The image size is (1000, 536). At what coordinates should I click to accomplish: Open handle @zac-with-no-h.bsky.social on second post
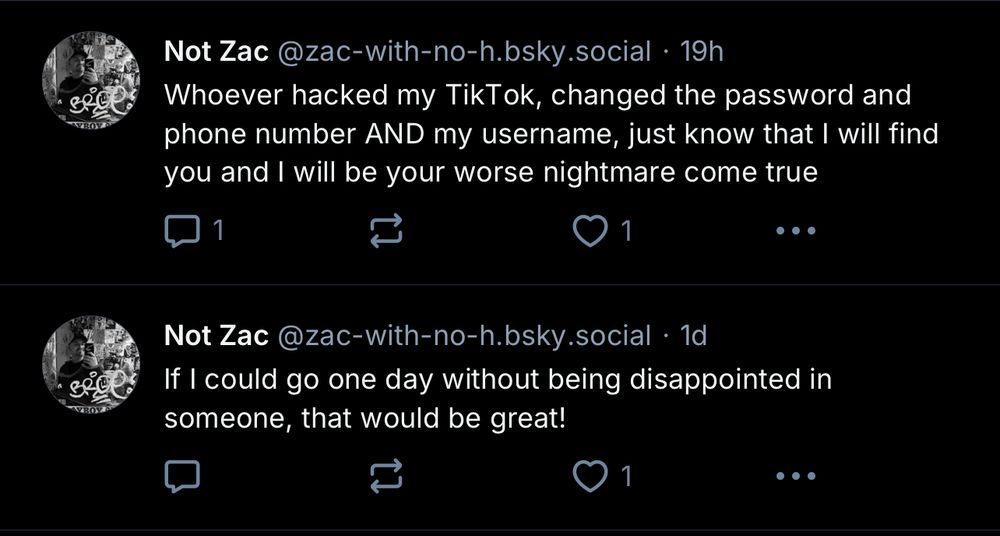click(x=463, y=335)
